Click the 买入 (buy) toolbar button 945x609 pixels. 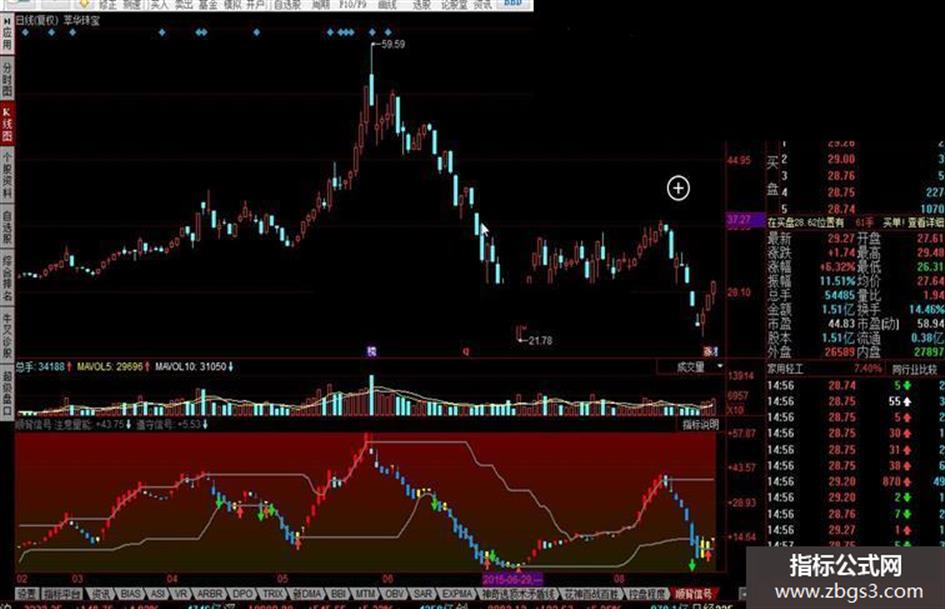point(159,4)
